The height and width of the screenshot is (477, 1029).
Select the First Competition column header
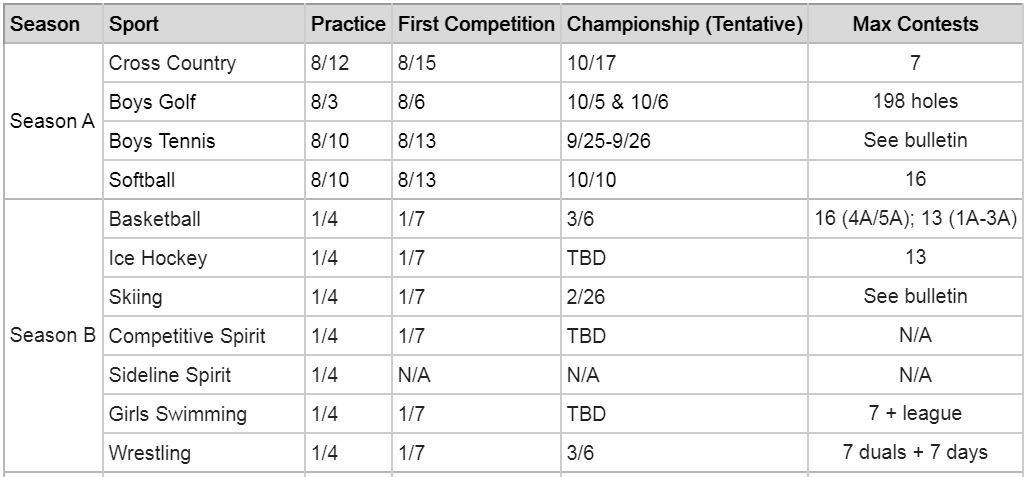[475, 23]
